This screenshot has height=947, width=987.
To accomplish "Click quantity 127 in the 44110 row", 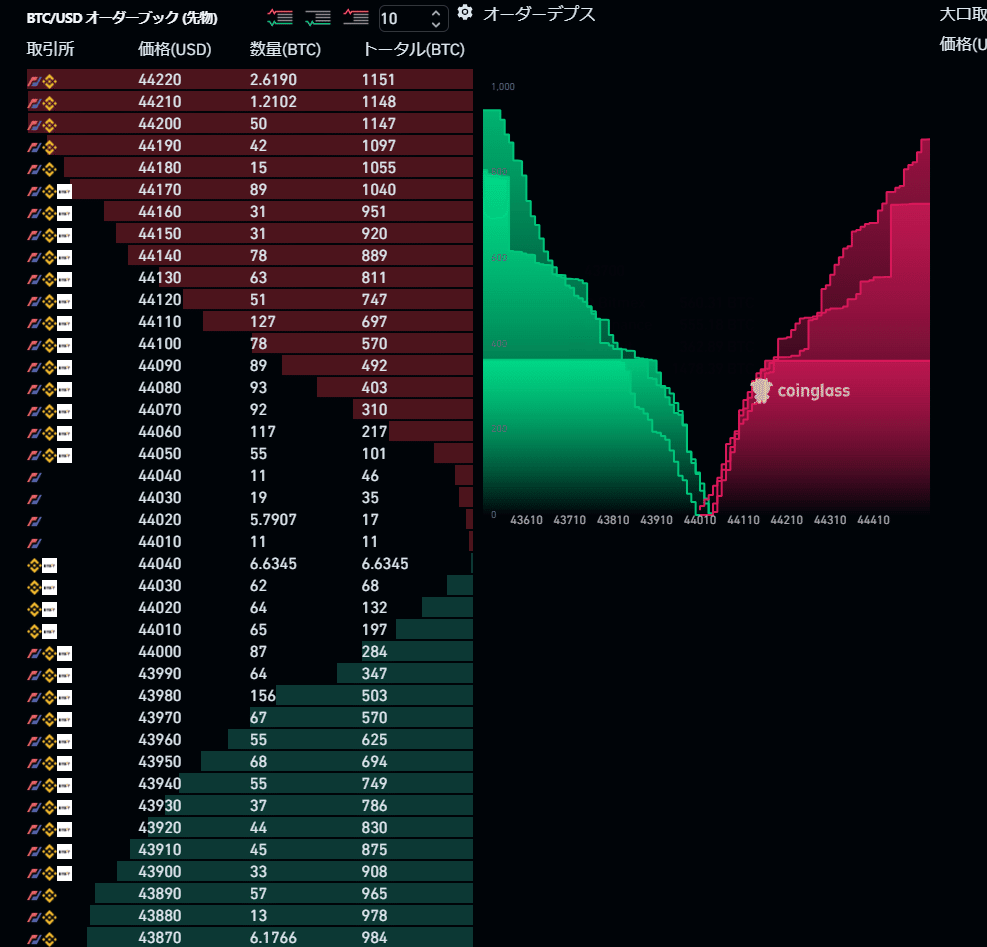I will tap(263, 322).
